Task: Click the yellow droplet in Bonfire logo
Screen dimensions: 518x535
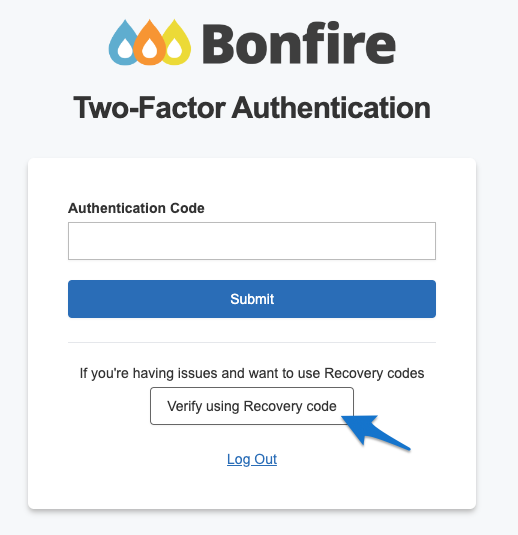Action: pos(177,42)
